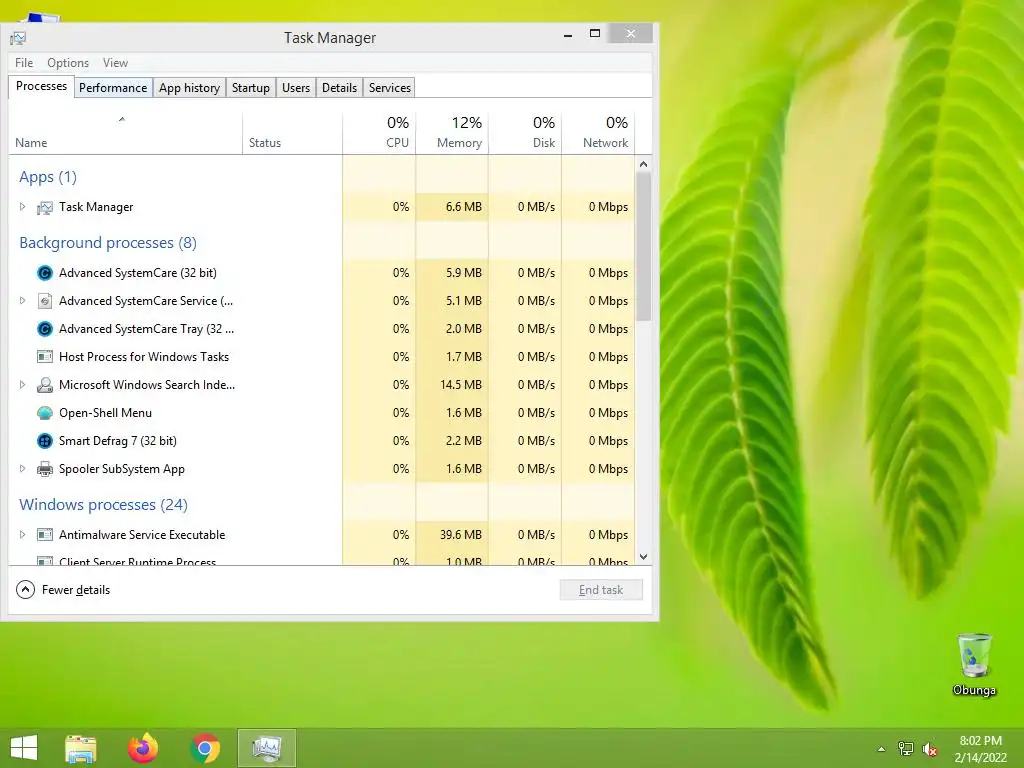The width and height of the screenshot is (1024, 768).
Task: Select the Processes tab
Action: pyautogui.click(x=41, y=86)
